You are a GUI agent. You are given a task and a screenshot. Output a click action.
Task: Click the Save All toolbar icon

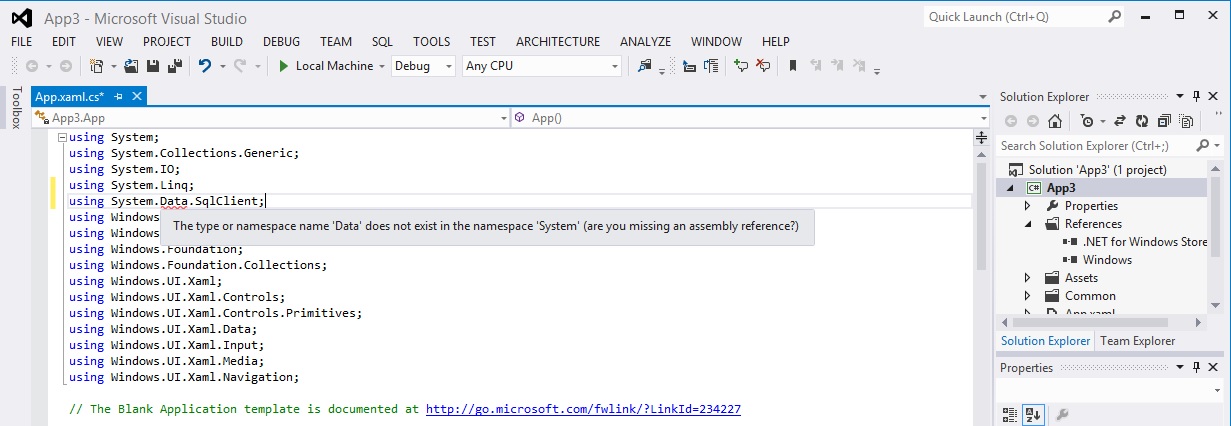click(174, 66)
